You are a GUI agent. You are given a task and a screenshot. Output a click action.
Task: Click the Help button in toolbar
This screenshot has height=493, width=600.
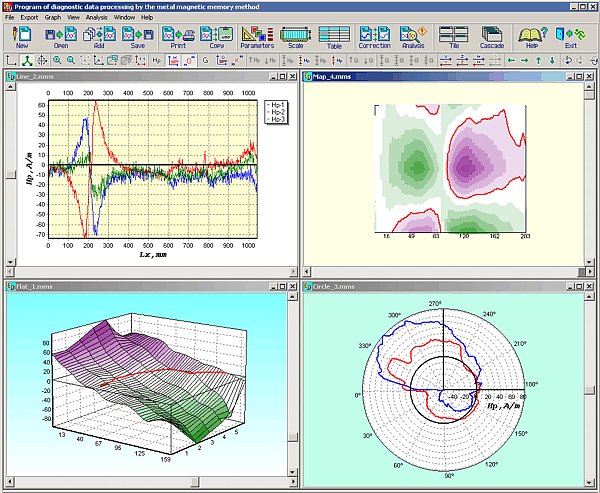(x=531, y=38)
